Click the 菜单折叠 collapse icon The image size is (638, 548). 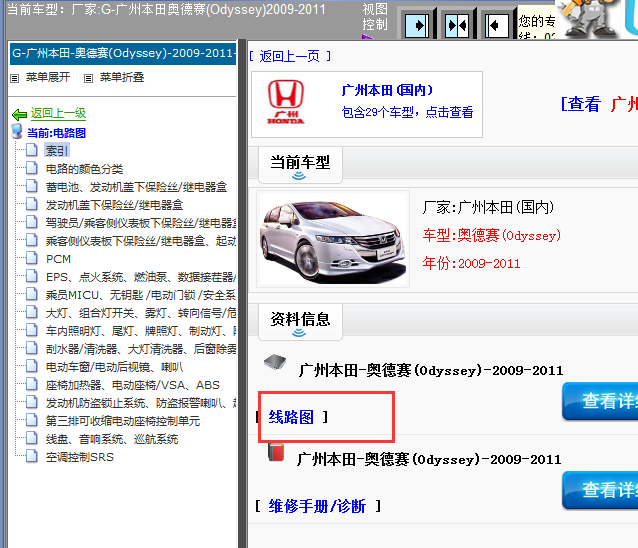pos(88,78)
